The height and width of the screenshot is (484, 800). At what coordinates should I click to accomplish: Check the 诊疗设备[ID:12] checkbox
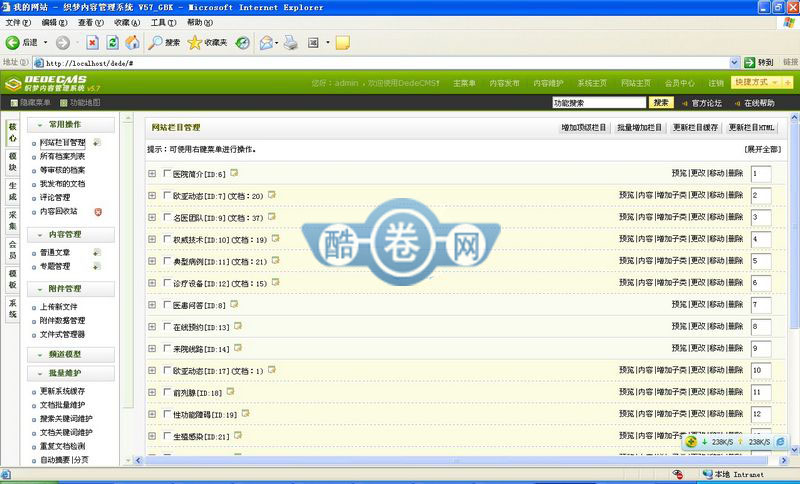(x=167, y=283)
